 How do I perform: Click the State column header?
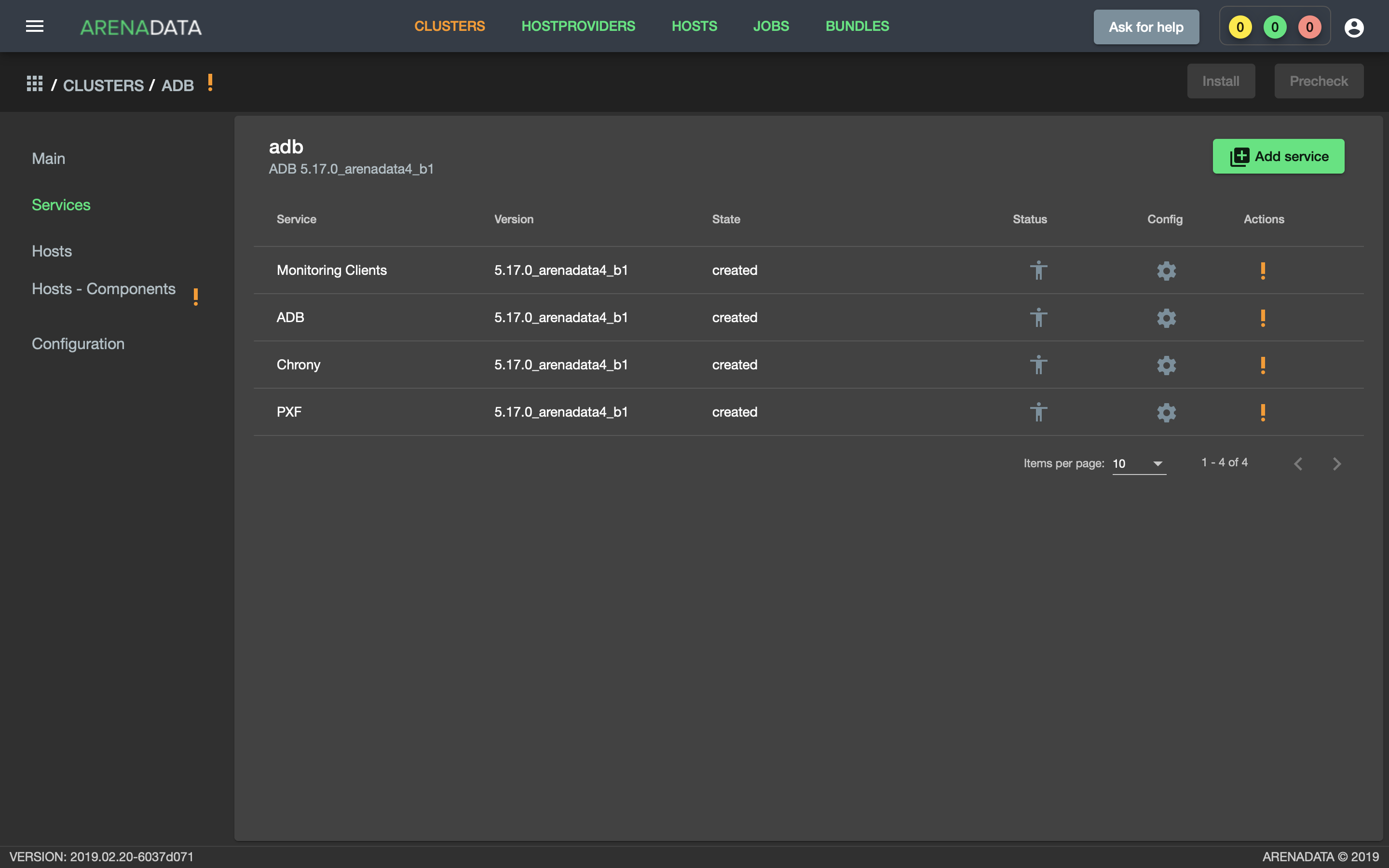(726, 219)
